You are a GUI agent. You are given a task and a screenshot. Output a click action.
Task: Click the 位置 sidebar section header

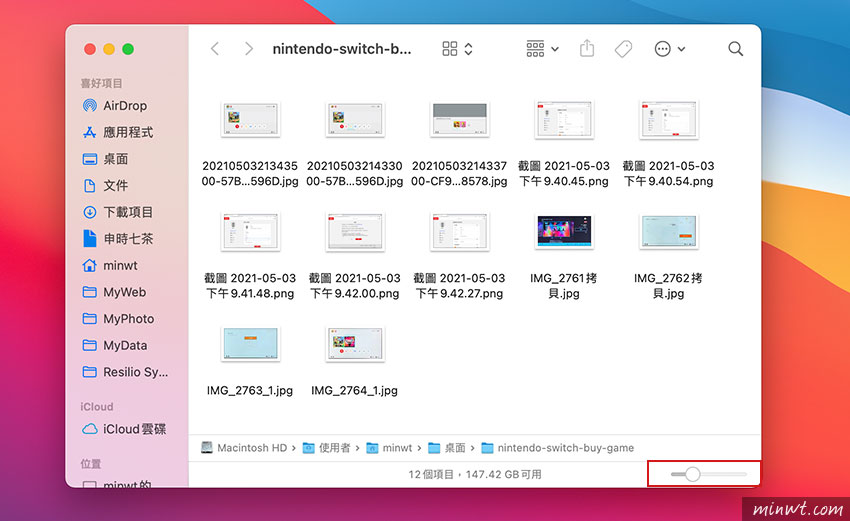pos(91,464)
